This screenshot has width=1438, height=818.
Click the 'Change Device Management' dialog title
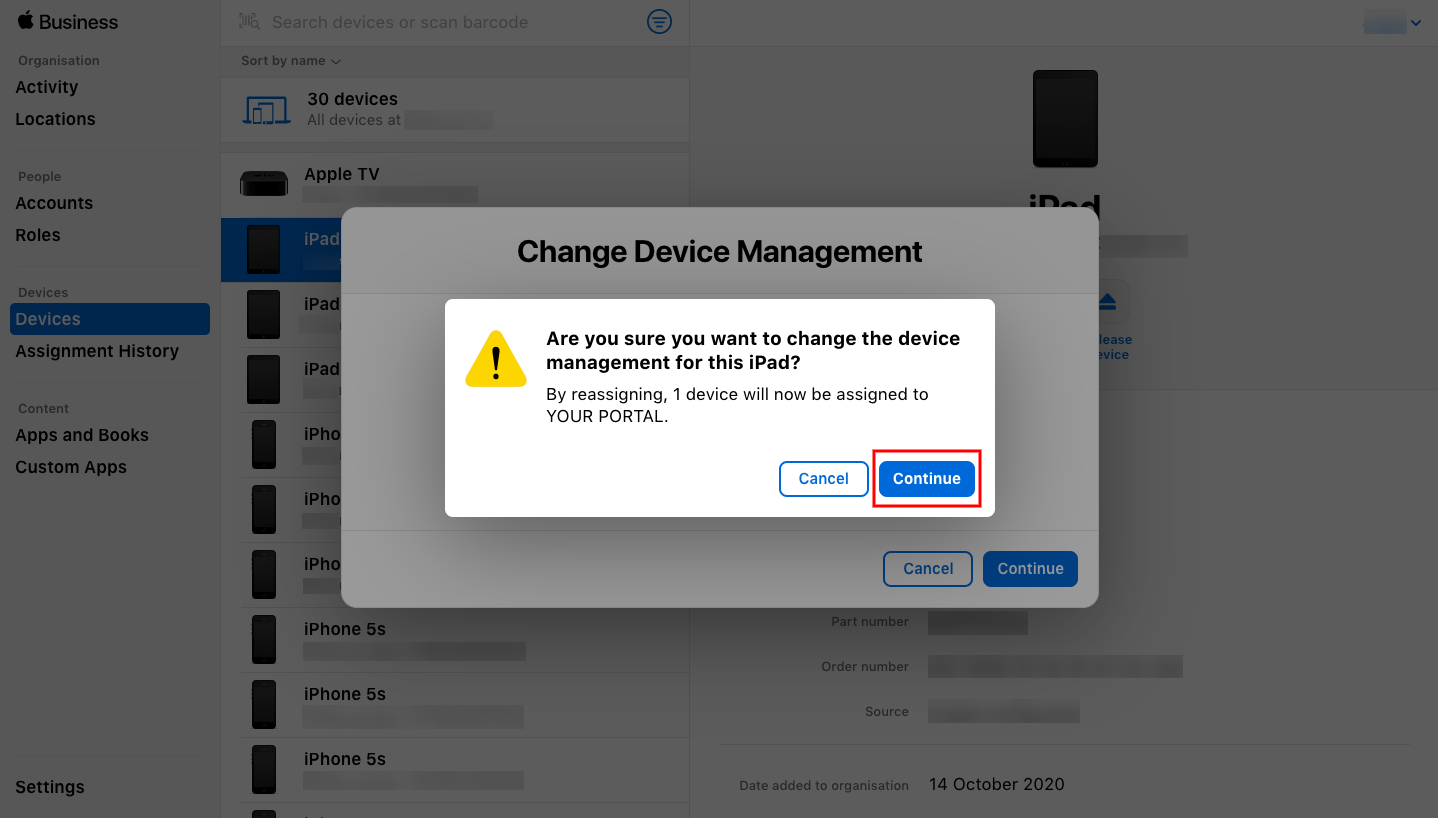pyautogui.click(x=720, y=251)
